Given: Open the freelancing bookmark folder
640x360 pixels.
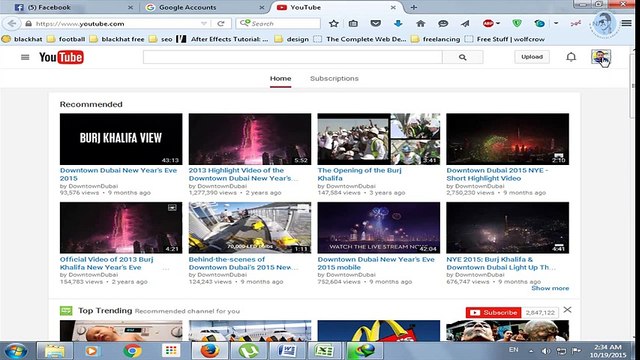Looking at the screenshot, I should [x=436, y=39].
